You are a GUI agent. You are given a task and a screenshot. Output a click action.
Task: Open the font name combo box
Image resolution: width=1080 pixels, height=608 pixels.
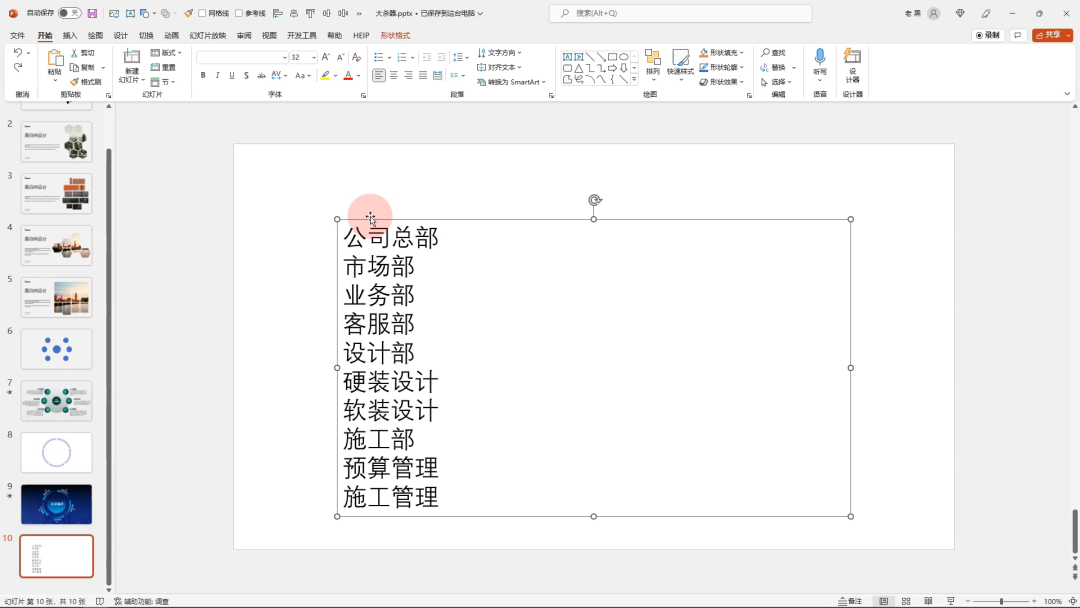[x=242, y=57]
